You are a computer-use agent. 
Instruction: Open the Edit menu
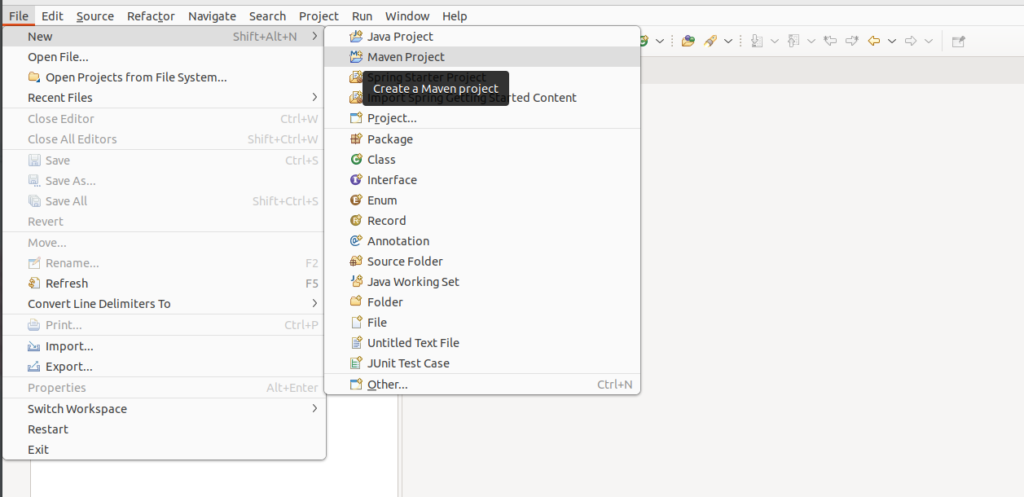click(x=52, y=16)
